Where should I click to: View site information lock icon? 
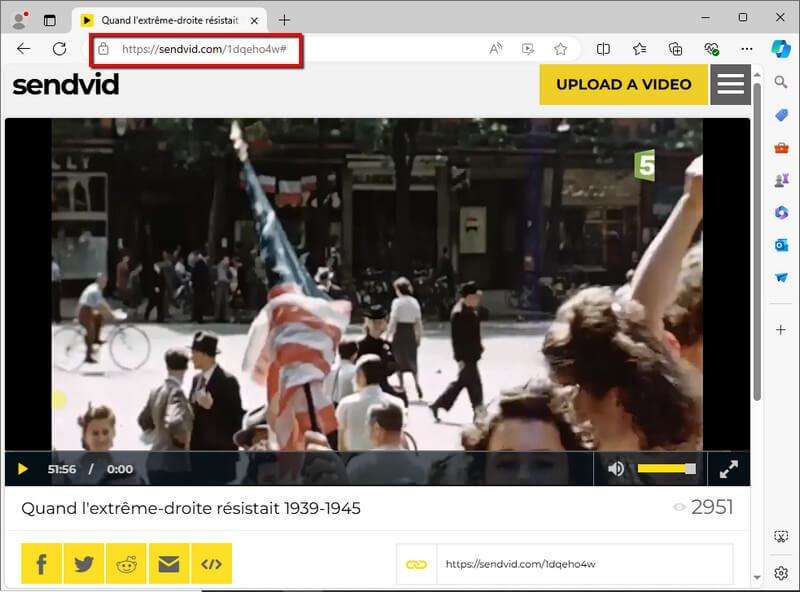104,49
